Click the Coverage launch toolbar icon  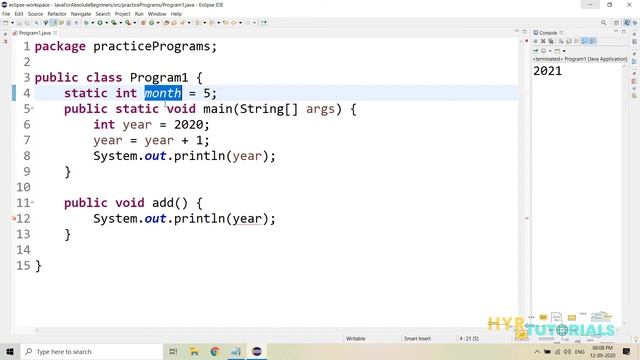click(x=114, y=23)
